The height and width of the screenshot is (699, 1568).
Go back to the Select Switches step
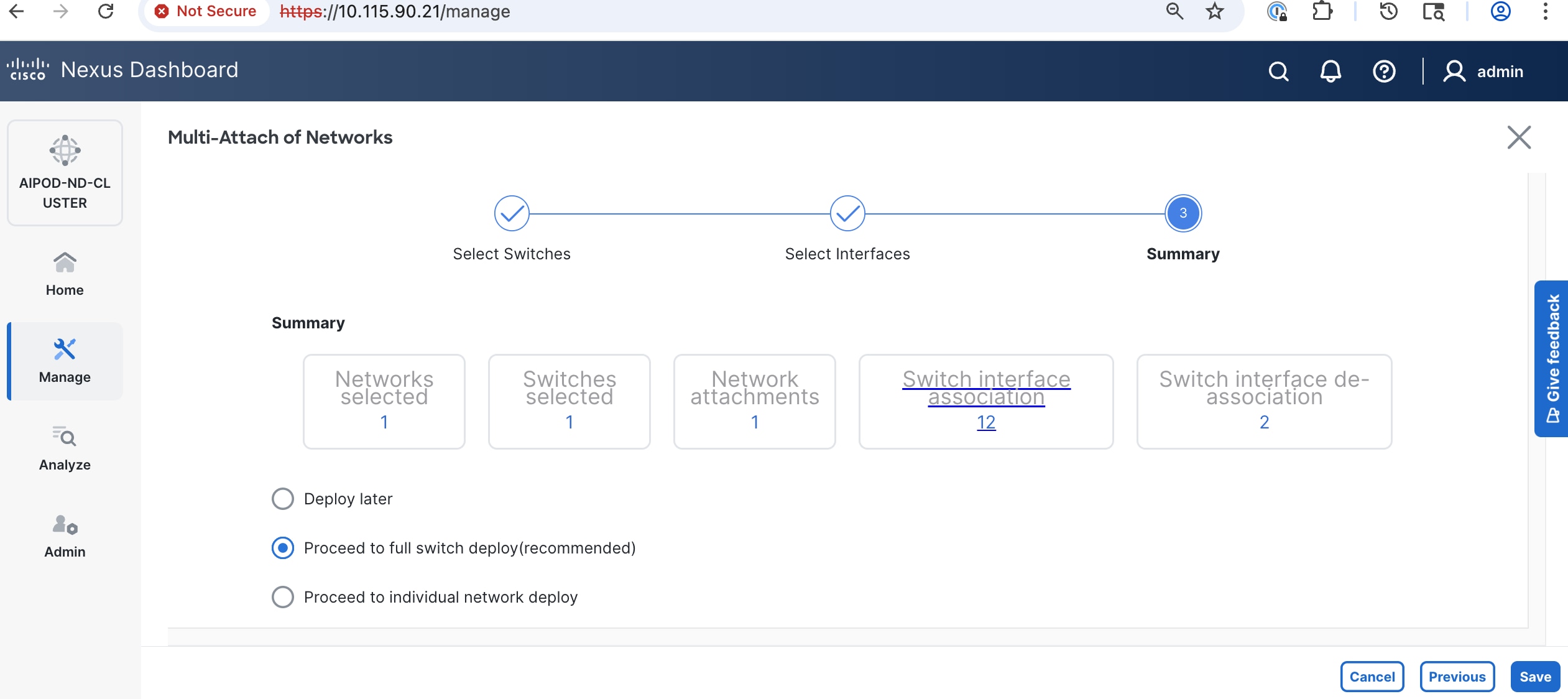(x=511, y=213)
